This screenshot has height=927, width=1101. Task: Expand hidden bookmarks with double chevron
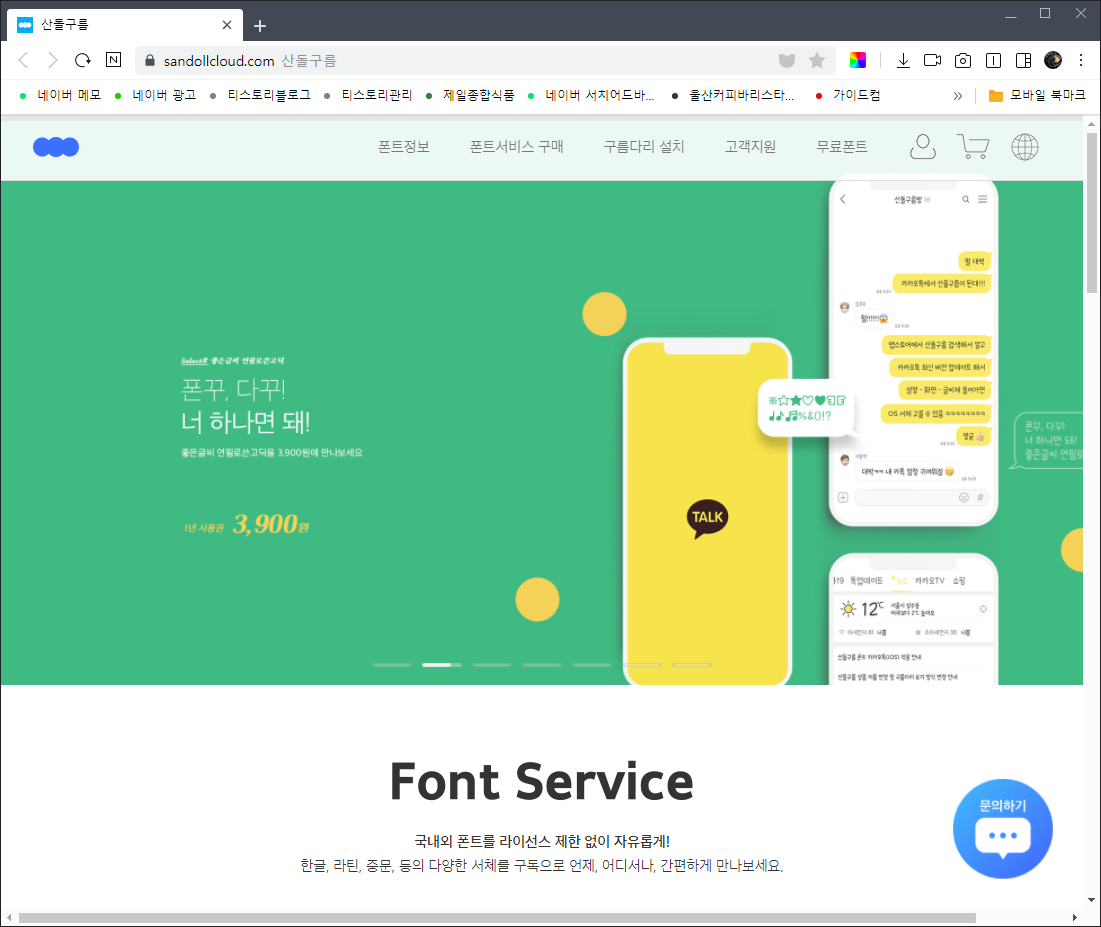click(958, 96)
